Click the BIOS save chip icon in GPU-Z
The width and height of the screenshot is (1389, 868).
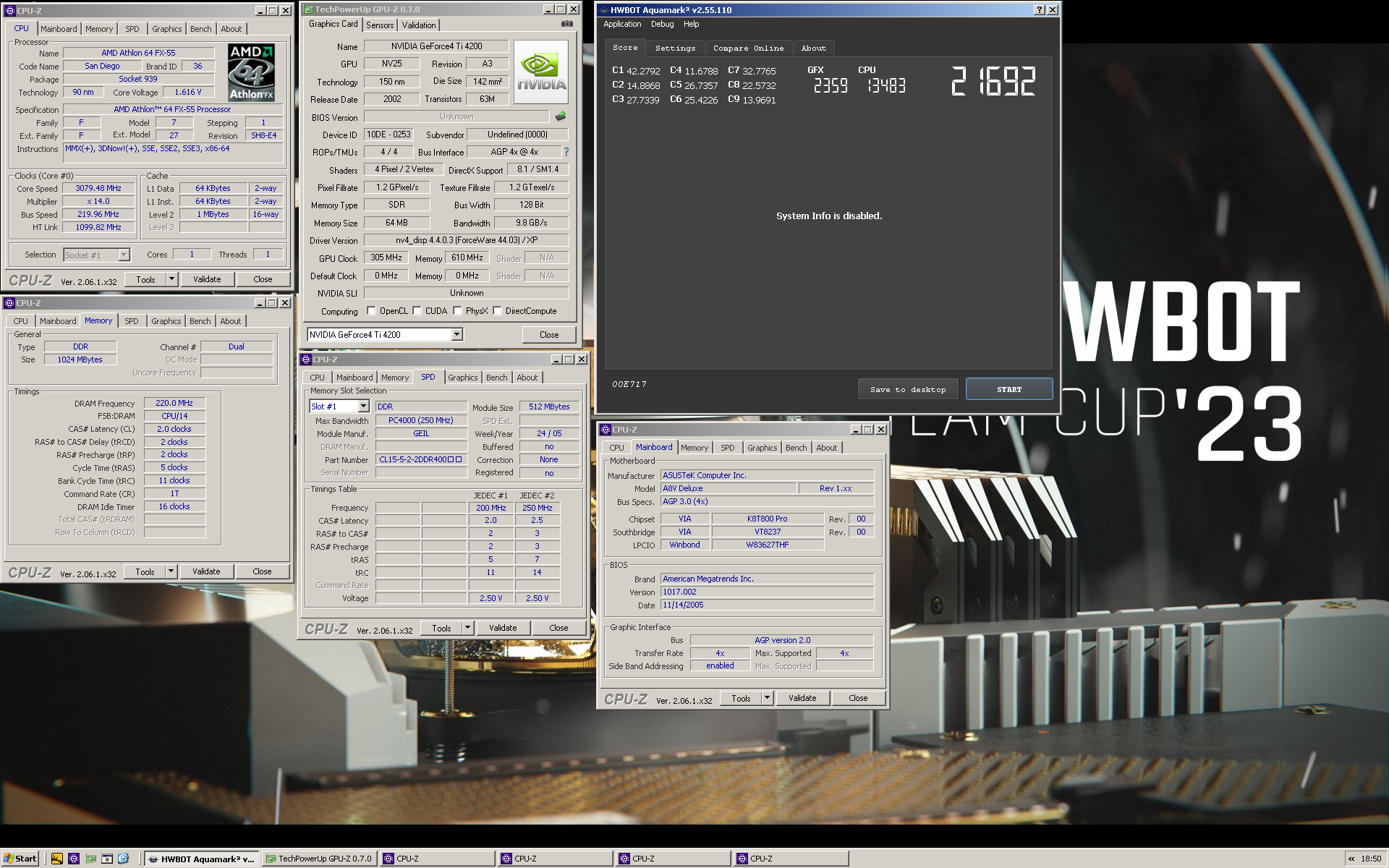click(561, 116)
